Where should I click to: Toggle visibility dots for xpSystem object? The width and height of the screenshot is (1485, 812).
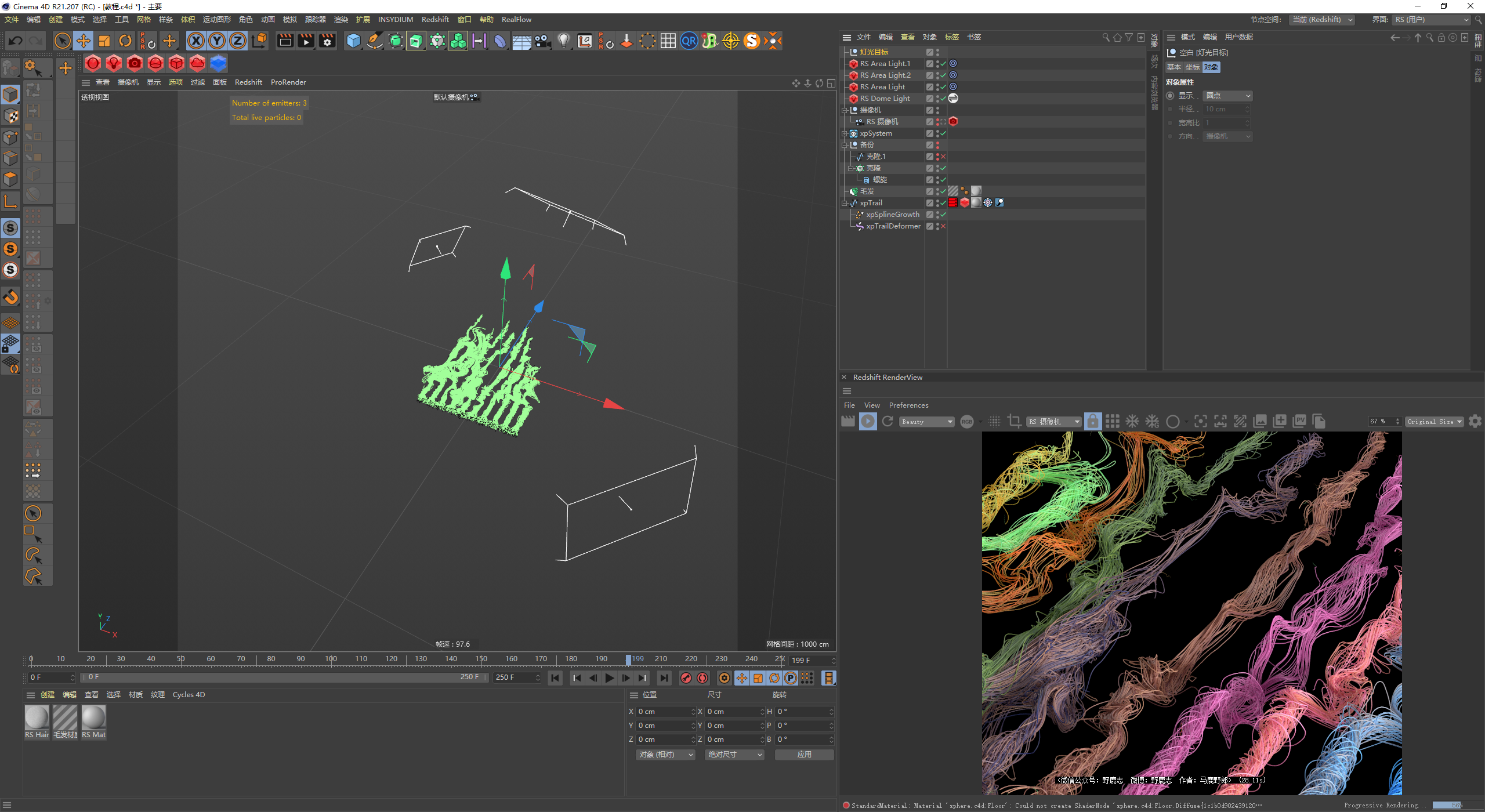tap(937, 133)
